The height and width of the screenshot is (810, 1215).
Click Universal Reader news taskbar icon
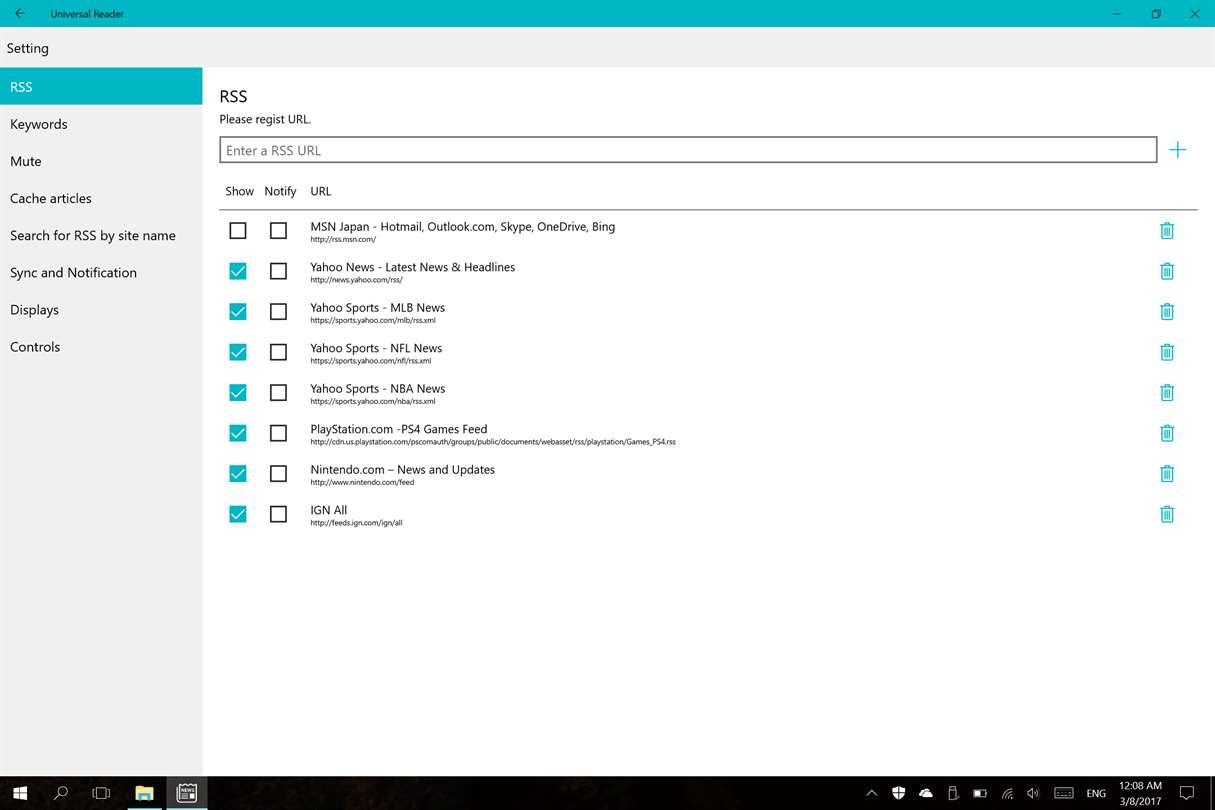click(x=186, y=793)
